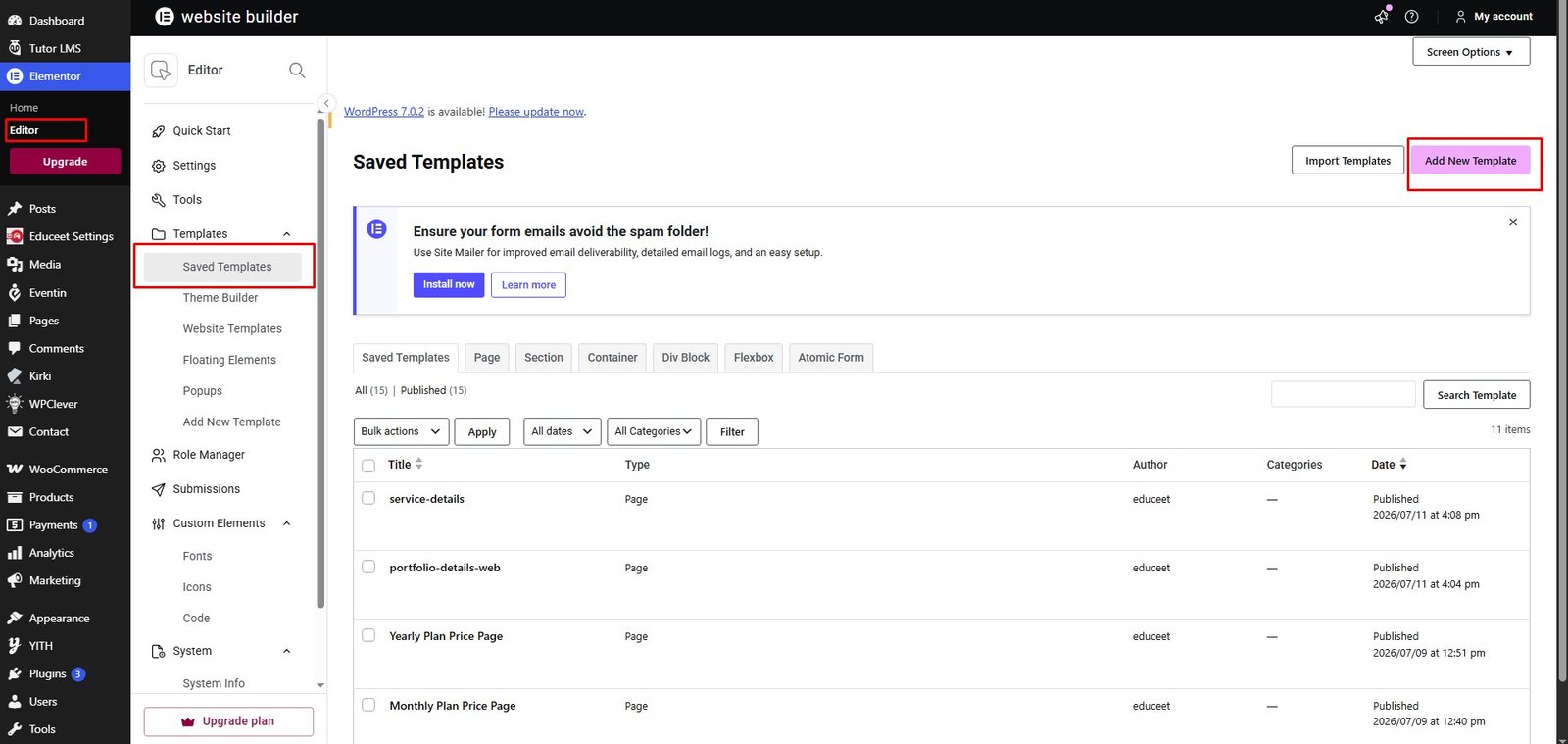The height and width of the screenshot is (744, 1568).
Task: Tick the checkbox for Monthly Plan Price Page
Action: tap(368, 705)
